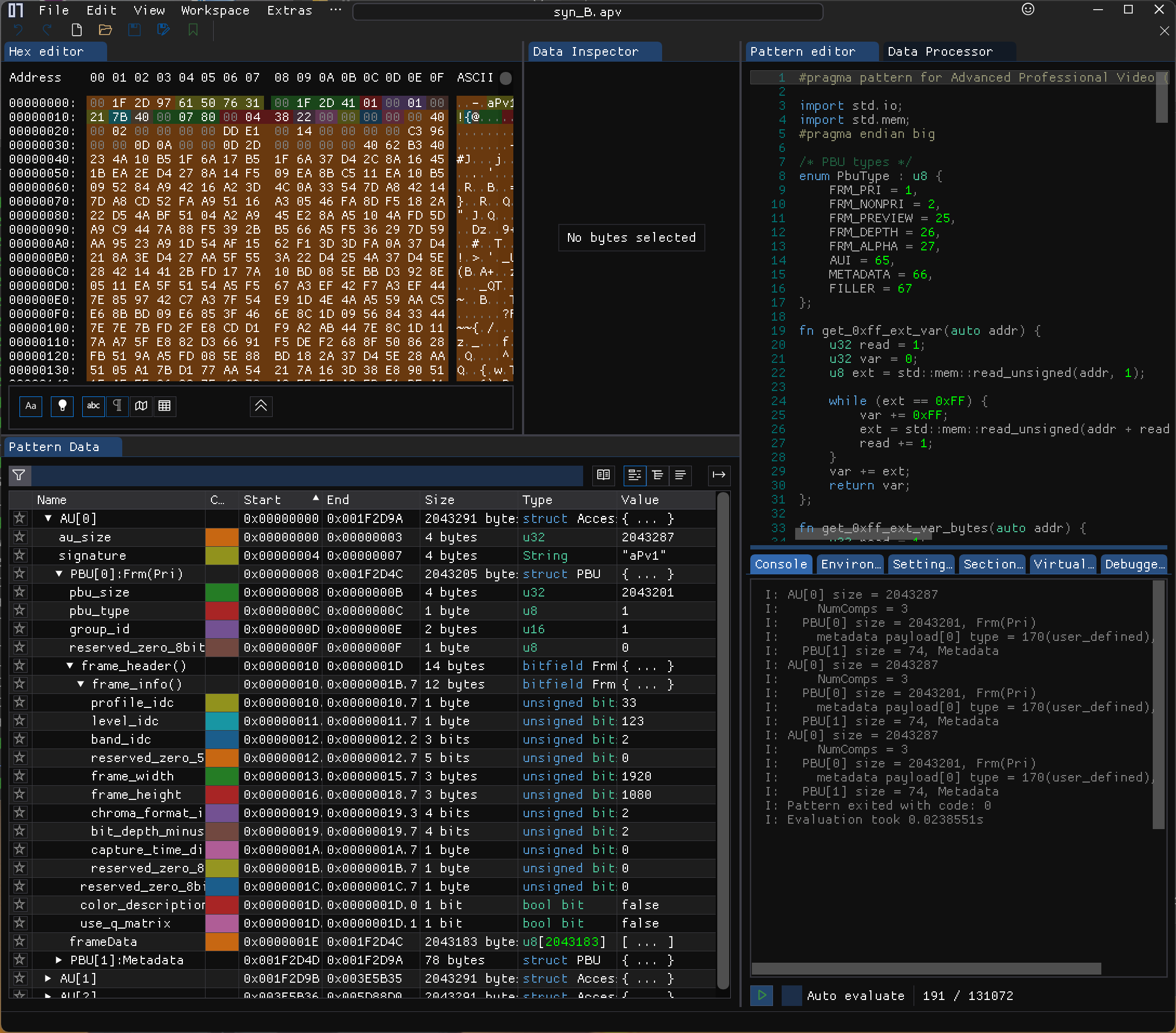The height and width of the screenshot is (1033, 1176).
Task: Click the export arrow icon in Pattern Data
Action: point(719,475)
